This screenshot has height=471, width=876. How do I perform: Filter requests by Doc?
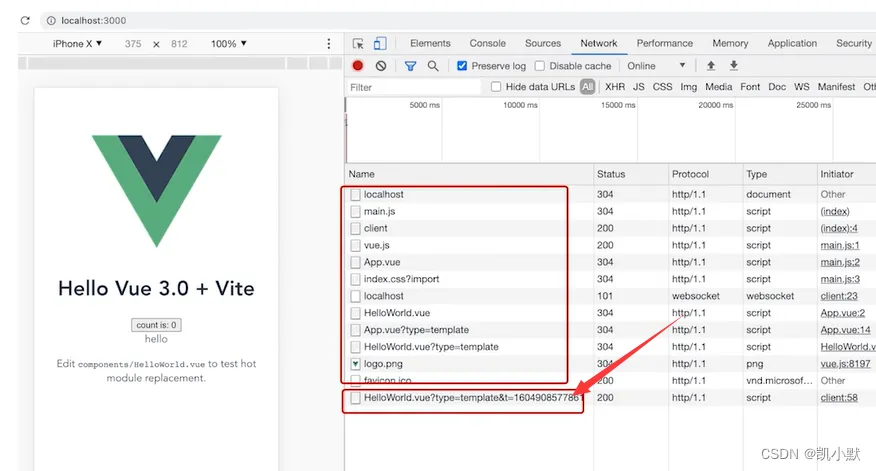[x=777, y=87]
